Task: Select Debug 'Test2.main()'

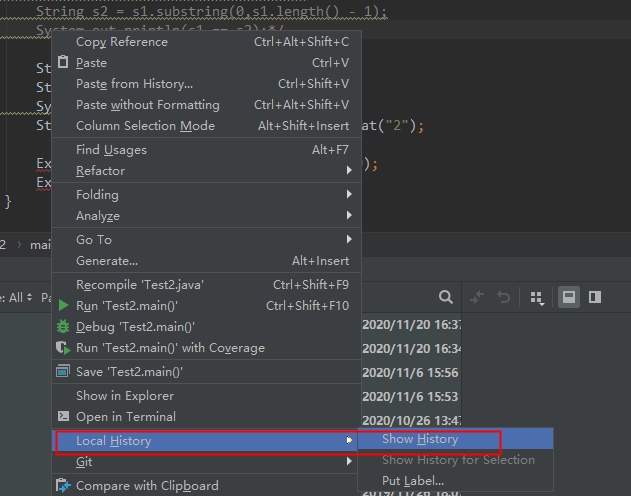Action: pos(206,327)
